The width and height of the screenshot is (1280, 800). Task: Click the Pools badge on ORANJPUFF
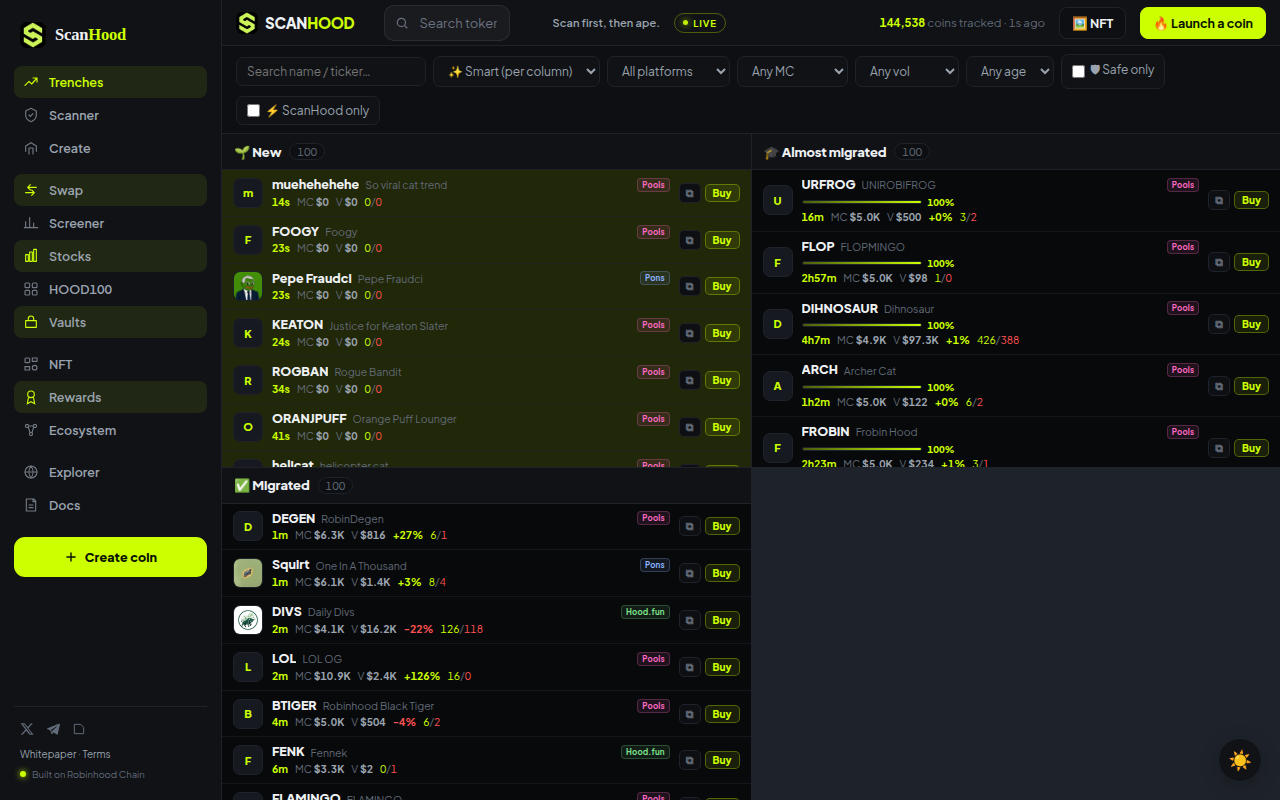654,419
